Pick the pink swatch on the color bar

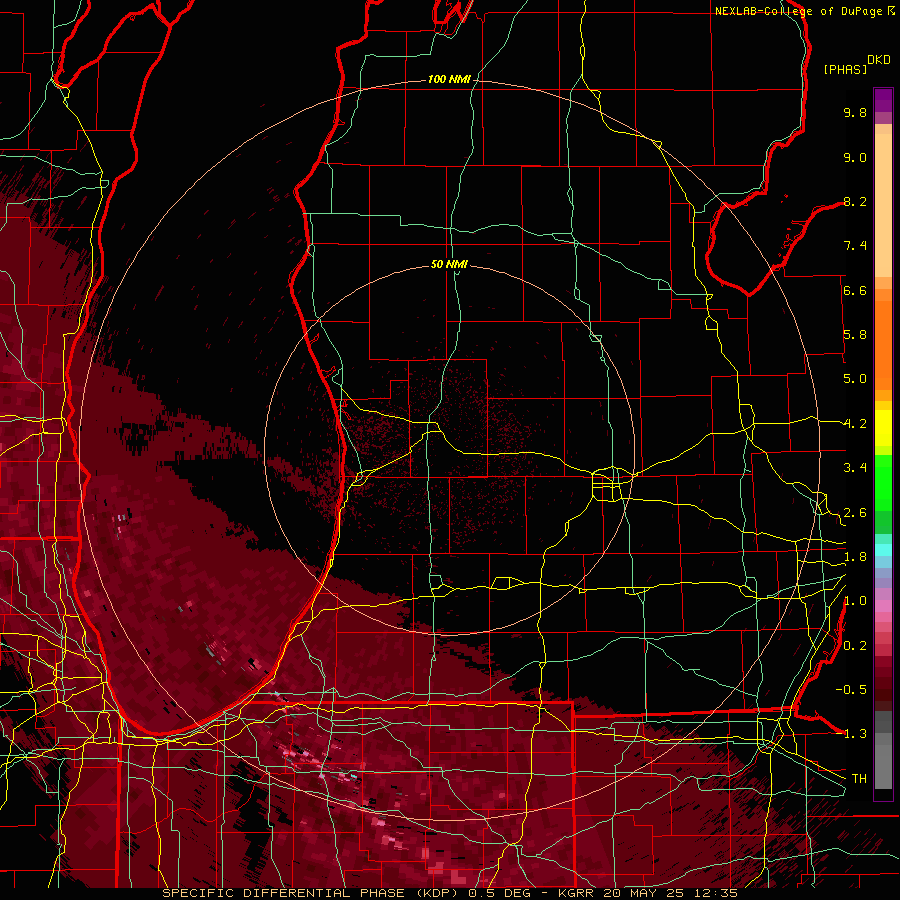point(883,606)
